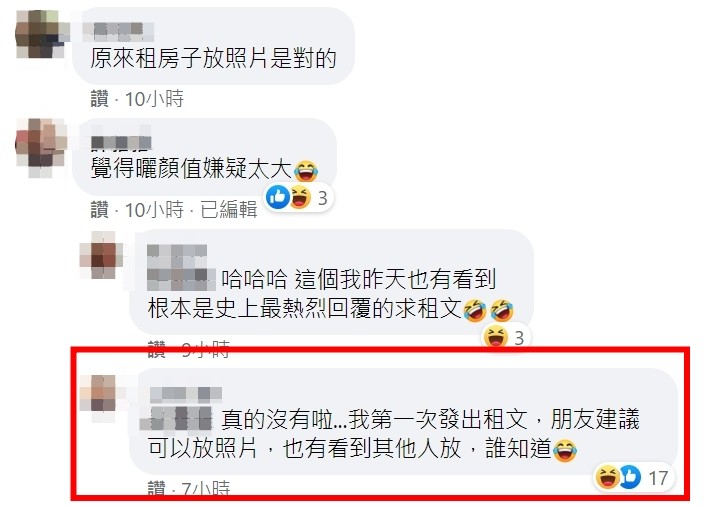This screenshot has width=717, height=506.
Task: Click haha reaction icon on 覺得曬顏值 comment
Action: [x=300, y=197]
